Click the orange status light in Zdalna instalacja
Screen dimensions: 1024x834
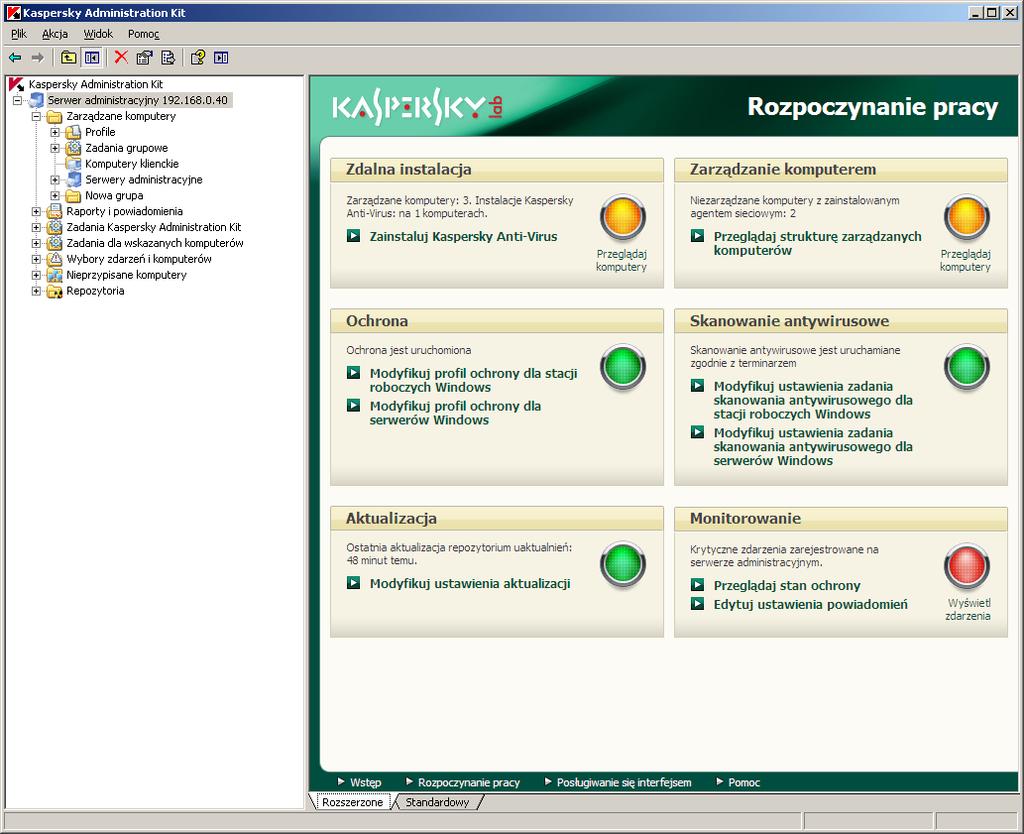point(623,217)
